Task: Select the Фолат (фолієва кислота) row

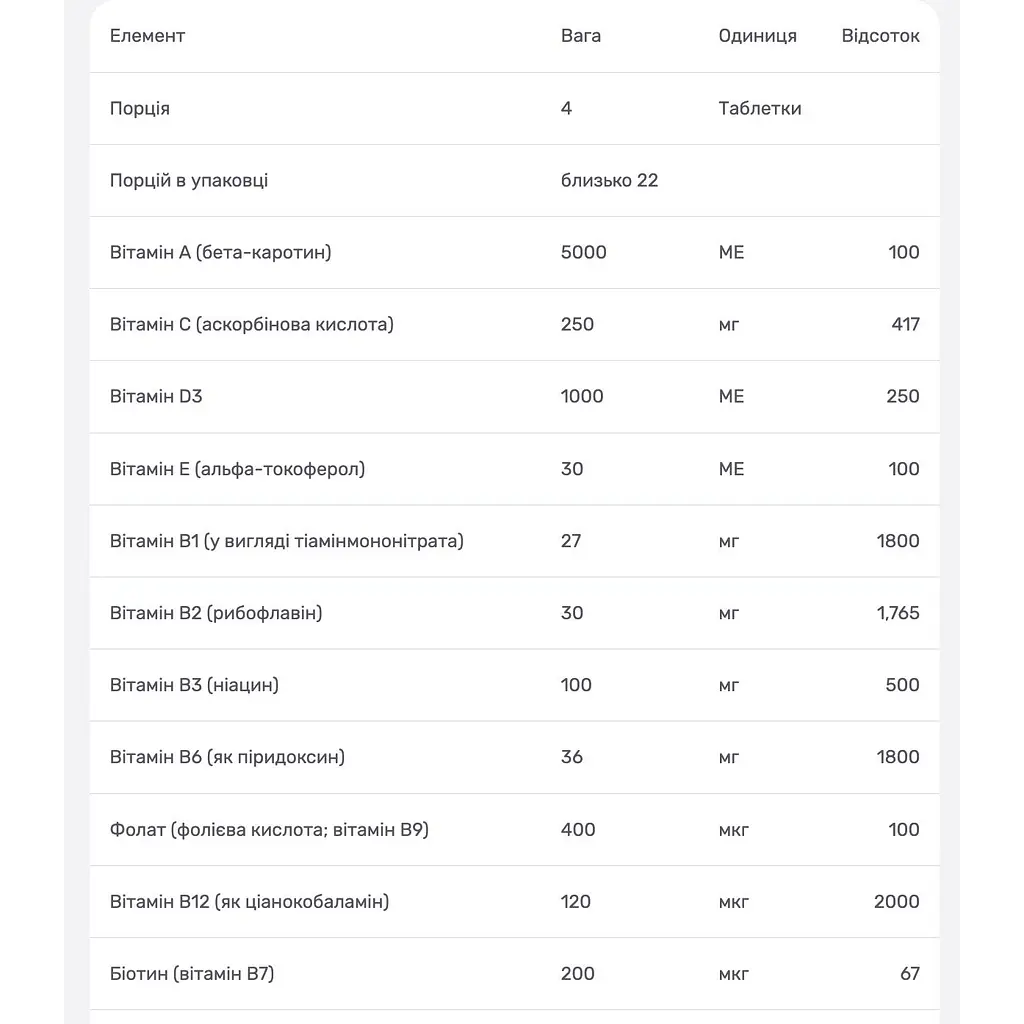Action: pyautogui.click(x=515, y=829)
